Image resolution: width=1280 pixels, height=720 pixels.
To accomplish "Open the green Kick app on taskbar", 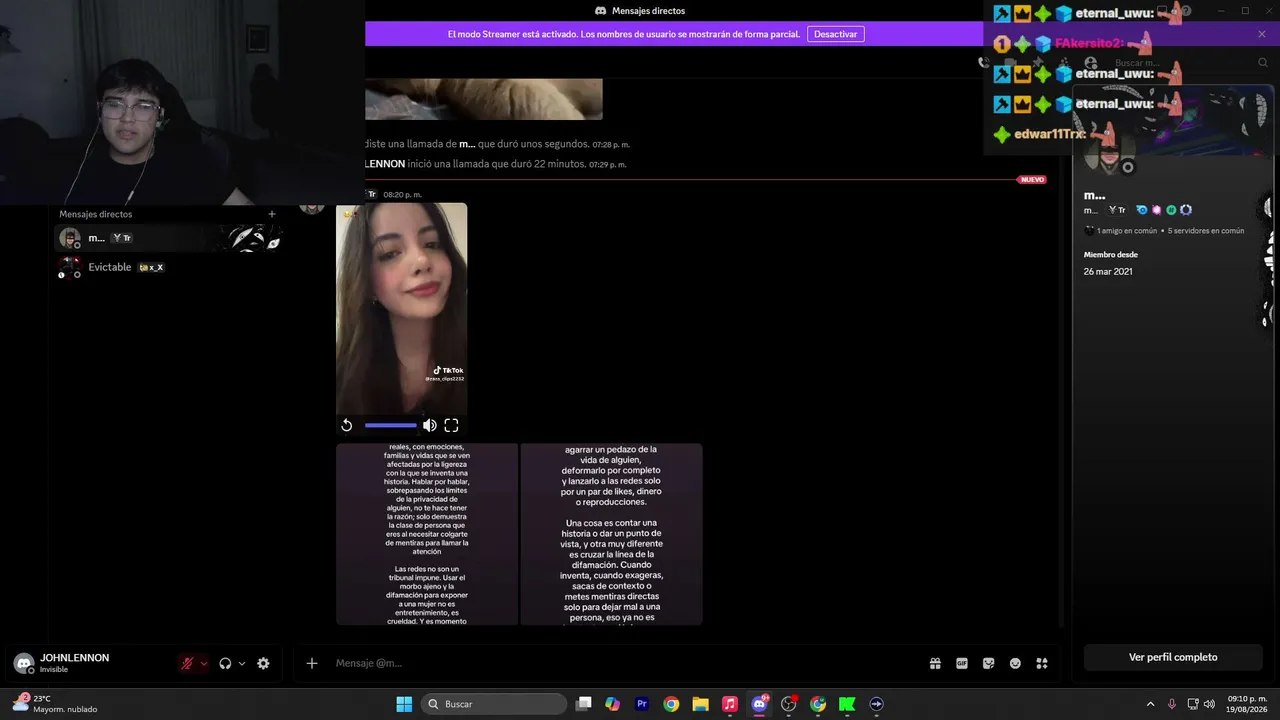I will 847,704.
